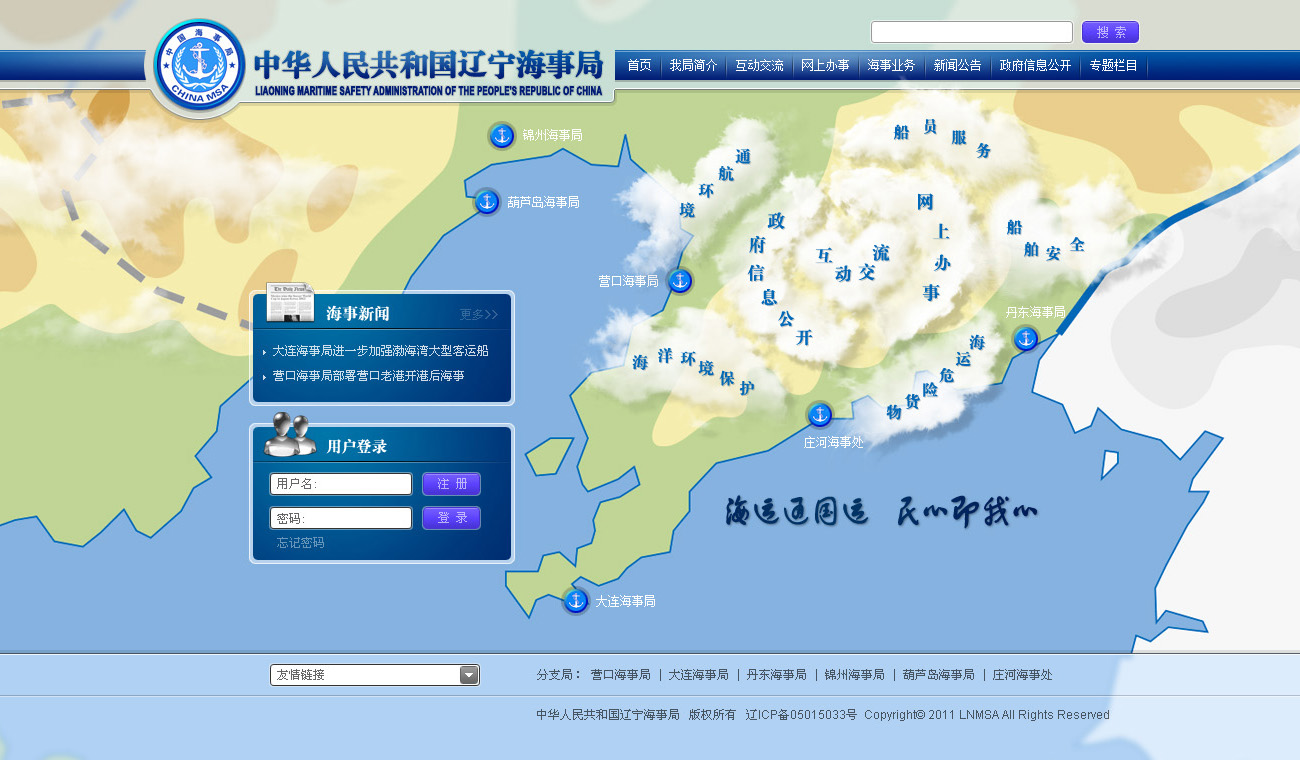This screenshot has height=760, width=1300.
Task: Click the 搜索 search button
Action: point(1110,32)
